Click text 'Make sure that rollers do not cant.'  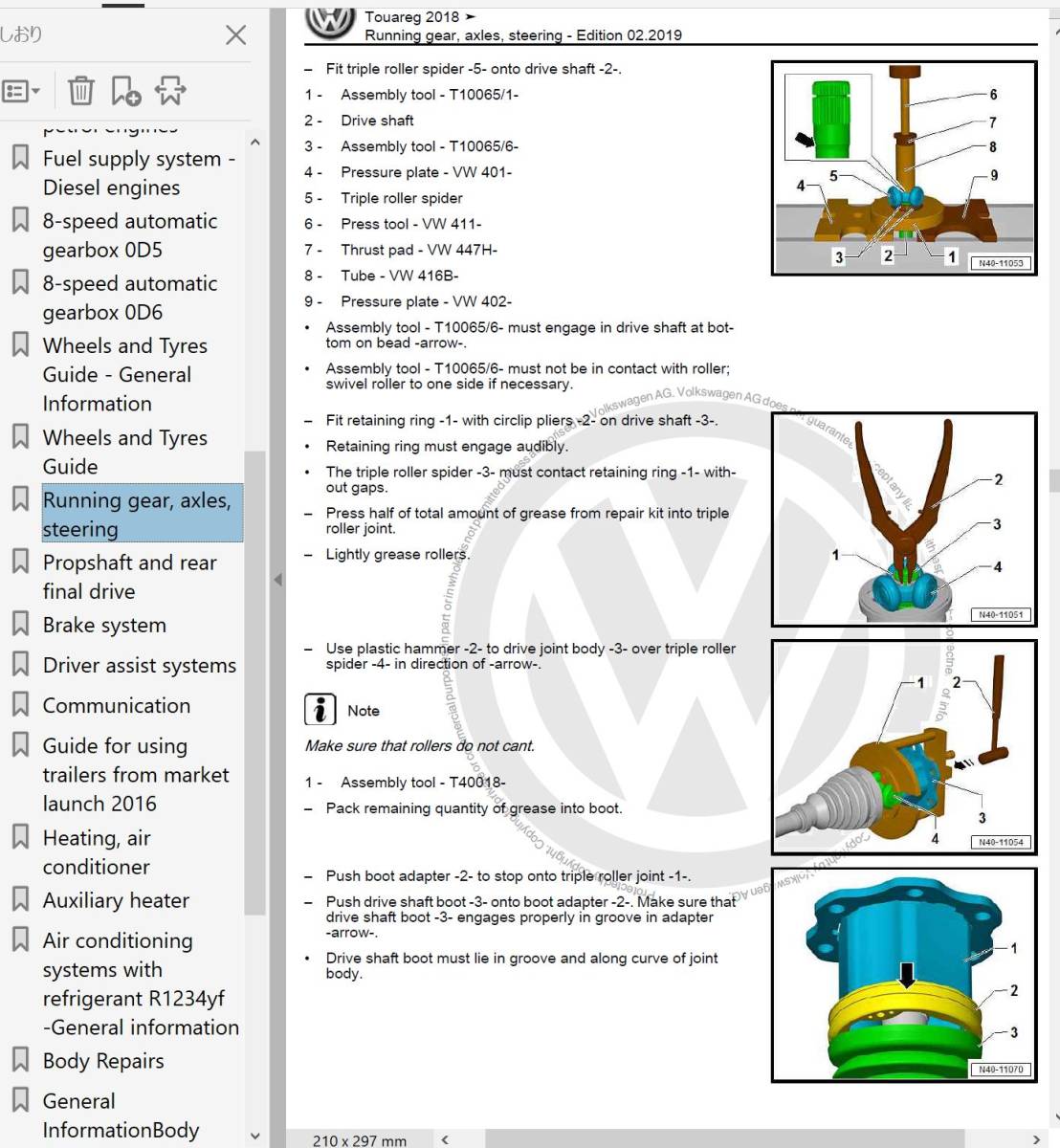420,746
